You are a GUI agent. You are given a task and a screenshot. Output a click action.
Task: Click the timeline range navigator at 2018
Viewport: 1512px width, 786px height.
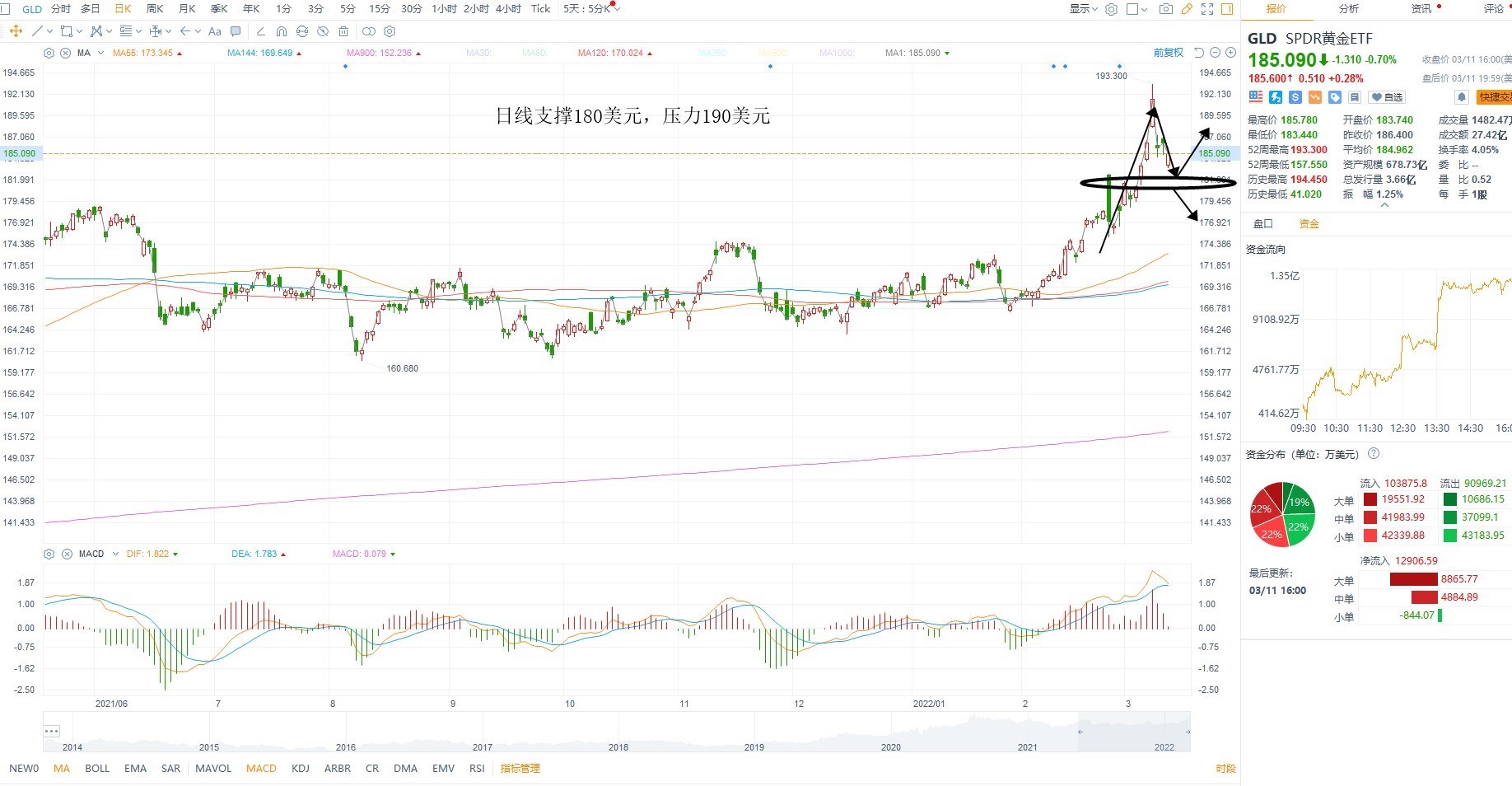pos(618,747)
